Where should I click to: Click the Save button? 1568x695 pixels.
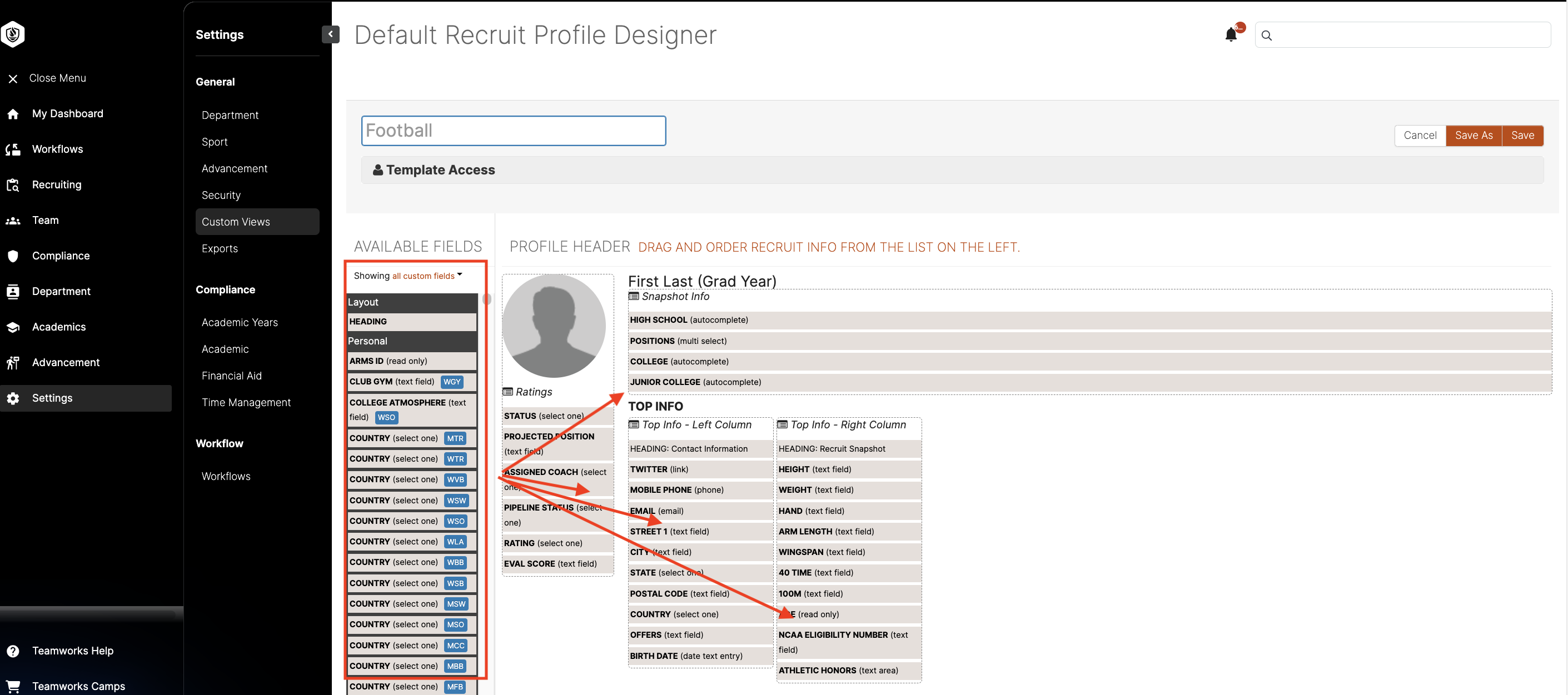point(1522,135)
